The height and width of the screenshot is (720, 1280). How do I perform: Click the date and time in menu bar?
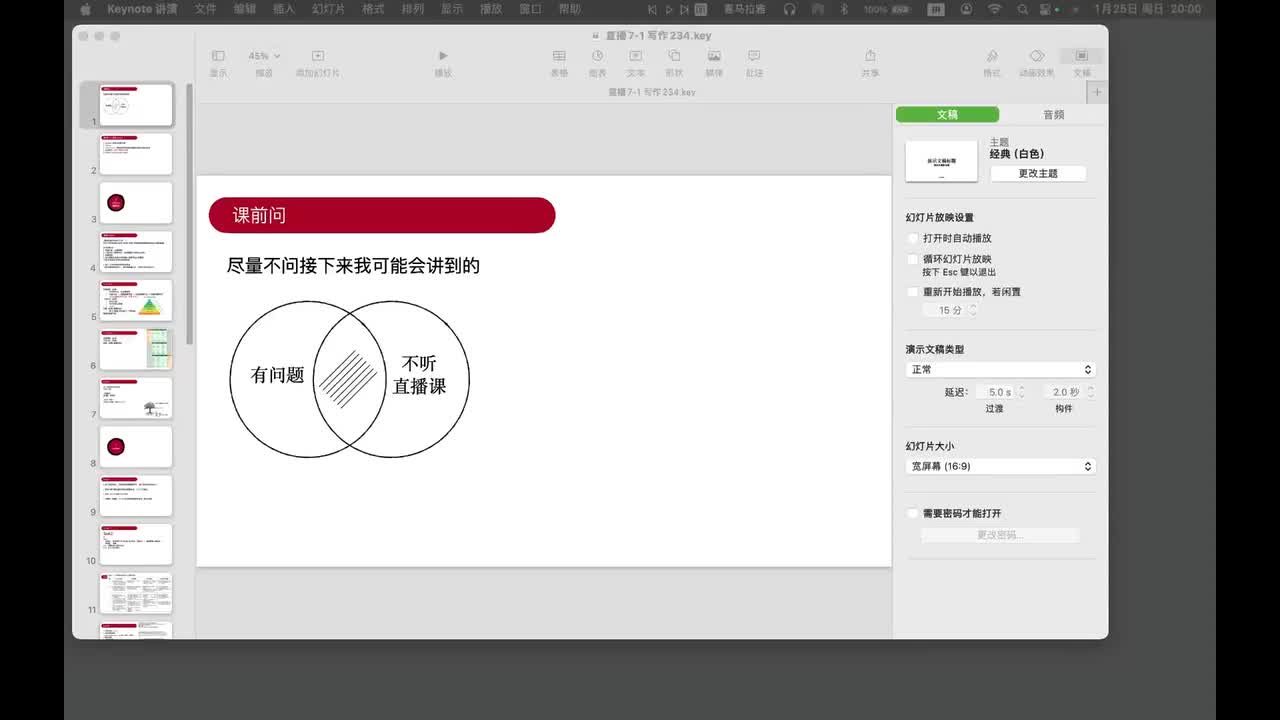tap(1147, 9)
